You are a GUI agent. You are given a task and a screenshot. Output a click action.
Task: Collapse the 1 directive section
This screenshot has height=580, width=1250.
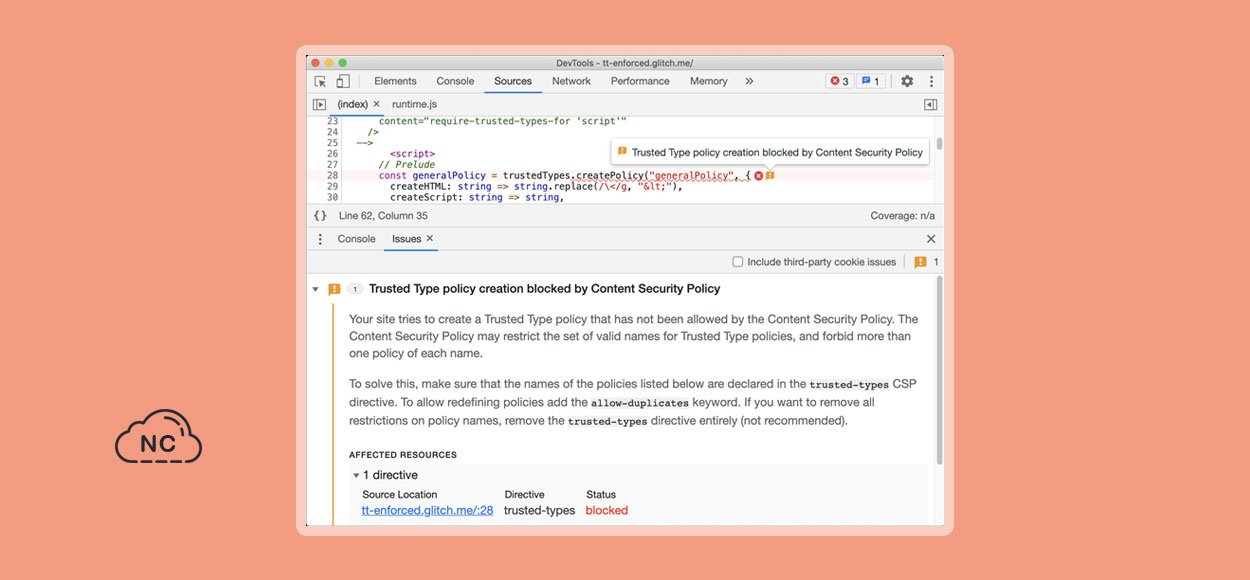click(x=355, y=475)
